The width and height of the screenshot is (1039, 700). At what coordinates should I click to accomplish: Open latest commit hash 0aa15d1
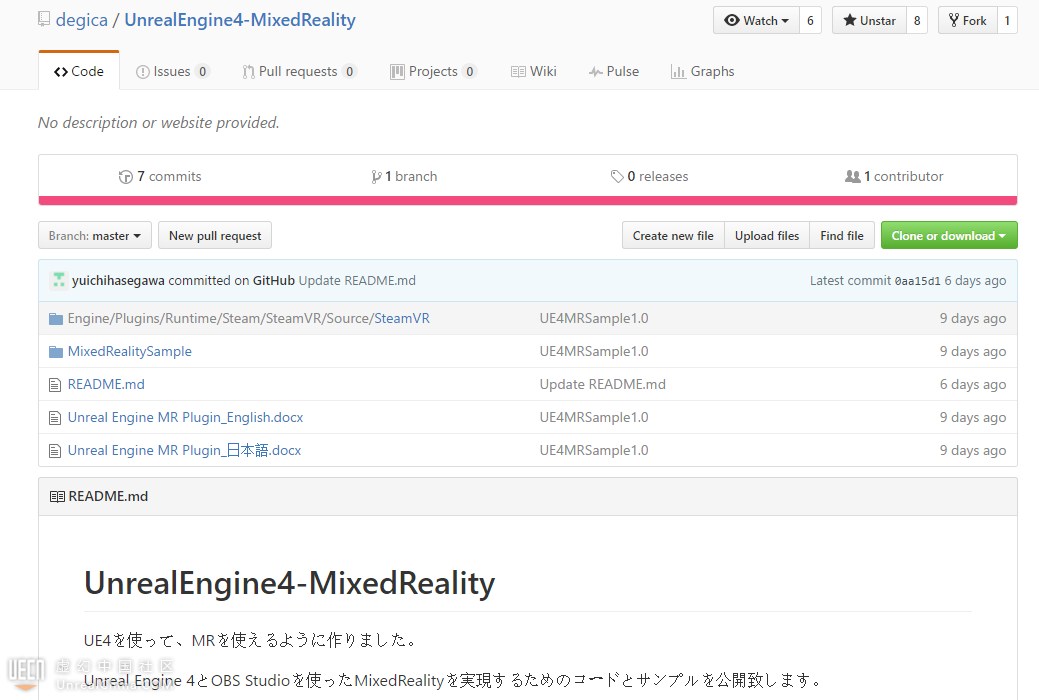(x=917, y=281)
